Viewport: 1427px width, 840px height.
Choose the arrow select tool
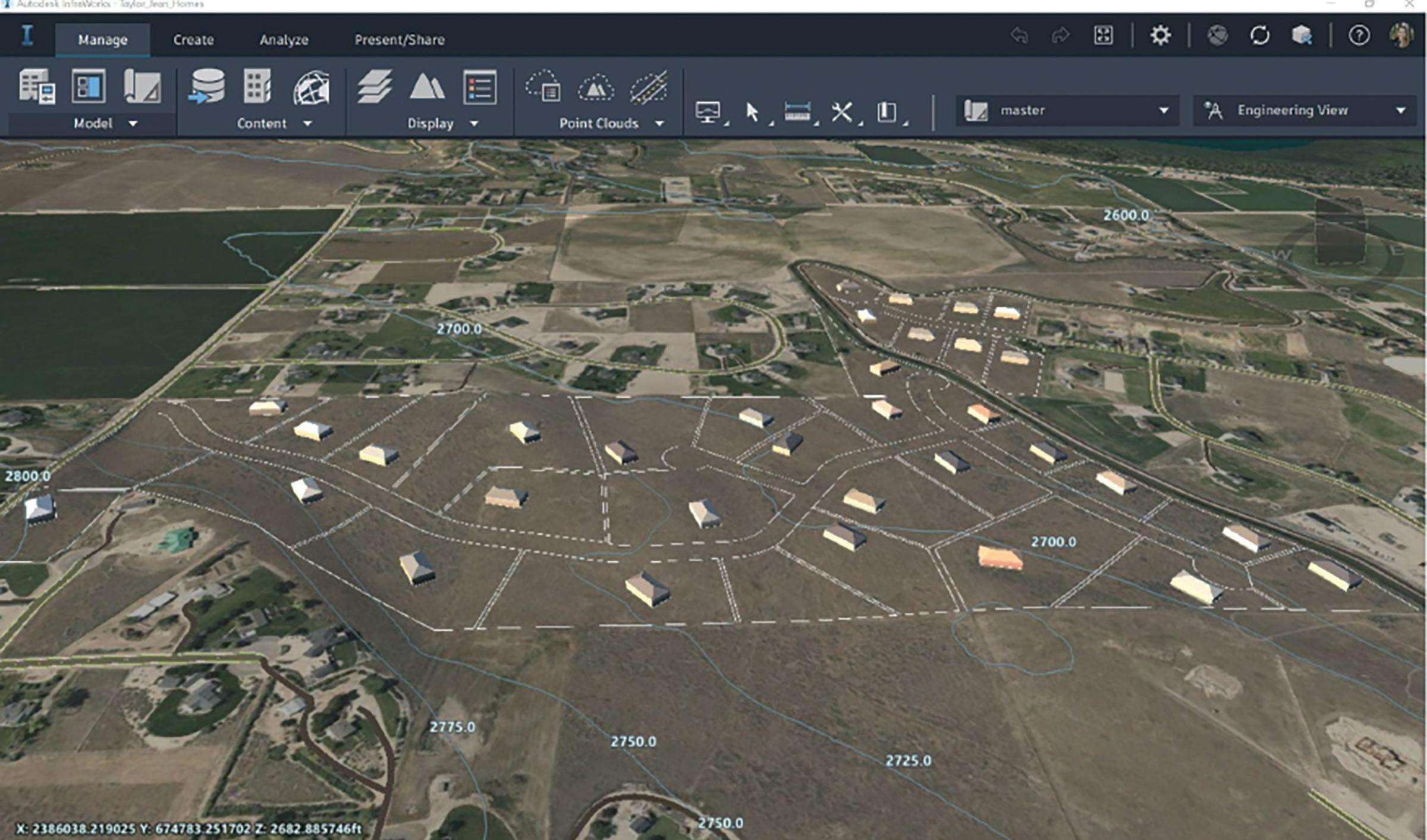(x=752, y=111)
